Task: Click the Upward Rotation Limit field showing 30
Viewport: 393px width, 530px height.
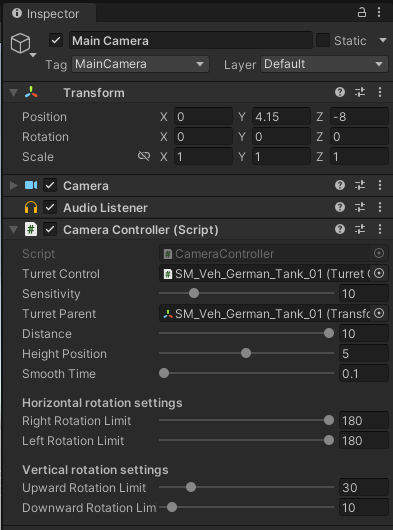Action: pyautogui.click(x=364, y=487)
